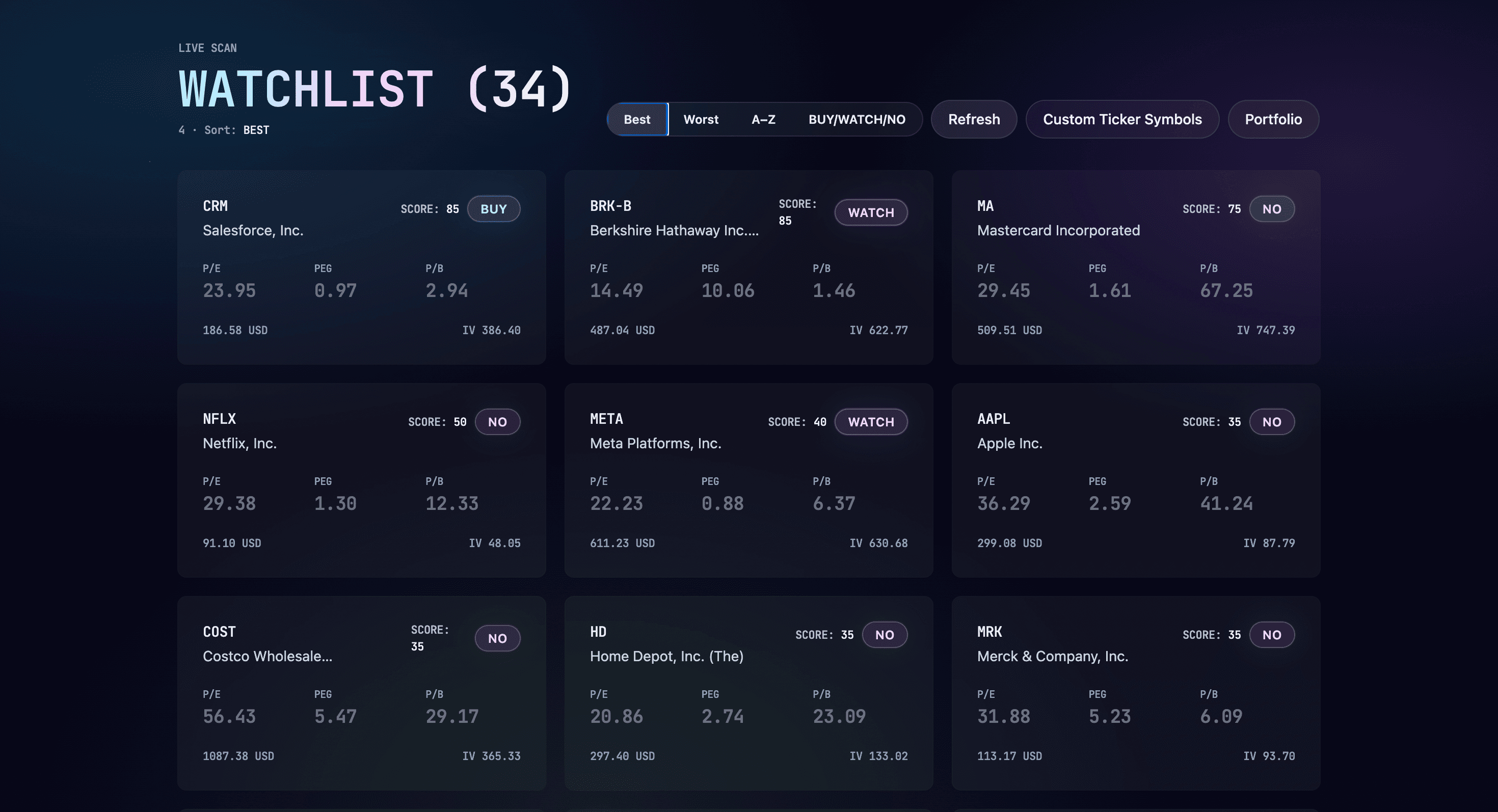1498x812 pixels.
Task: Click NFLX price 91.10 USD
Action: pyautogui.click(x=232, y=543)
